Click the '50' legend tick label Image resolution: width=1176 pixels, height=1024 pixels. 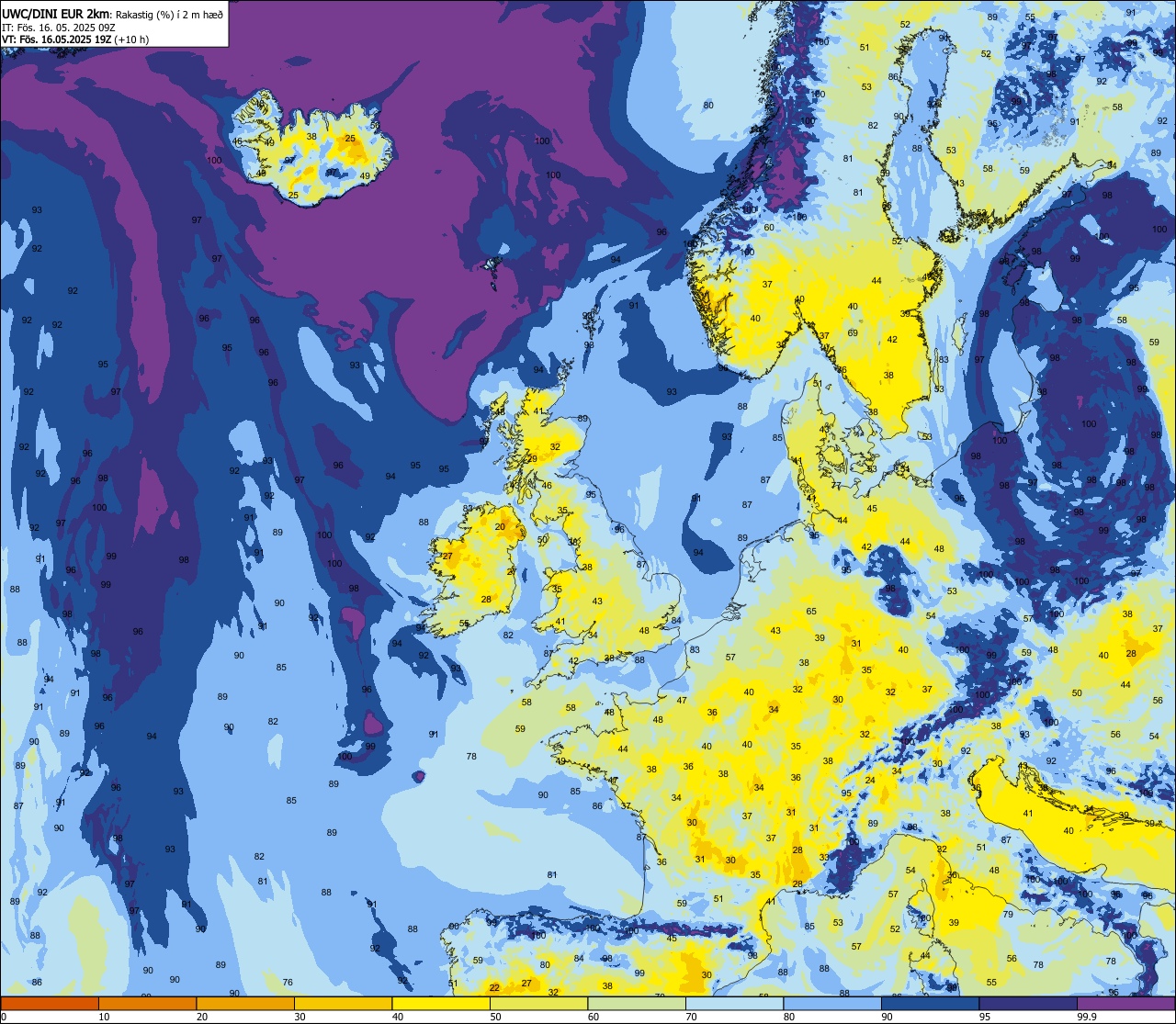[x=496, y=1017]
